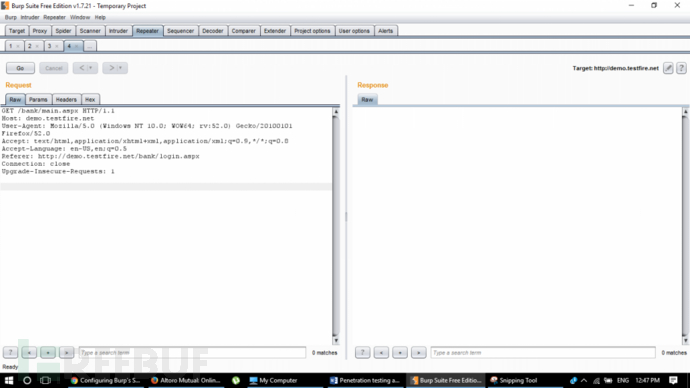Show request Params view
Image resolution: width=690 pixels, height=388 pixels.
point(38,99)
